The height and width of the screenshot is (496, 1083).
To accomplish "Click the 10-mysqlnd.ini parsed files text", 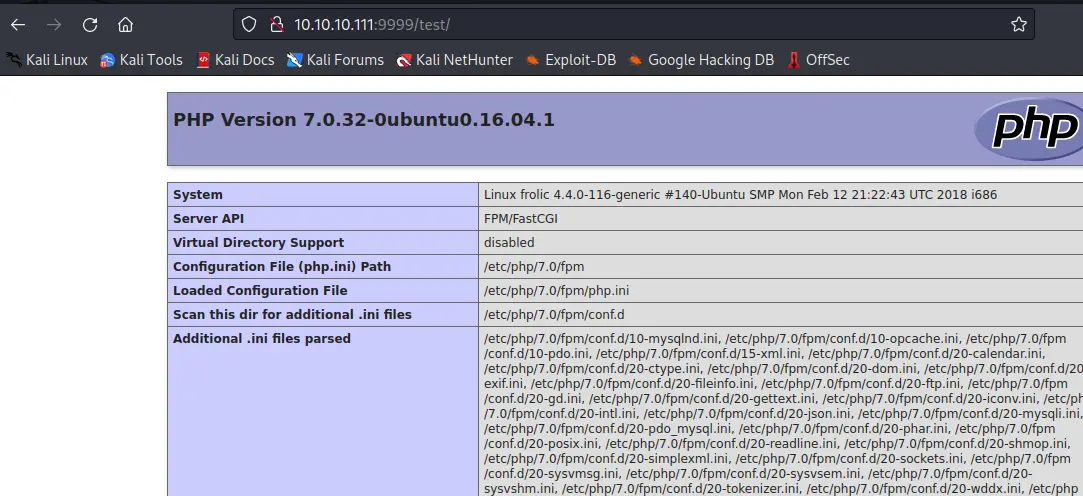I will click(x=602, y=338).
